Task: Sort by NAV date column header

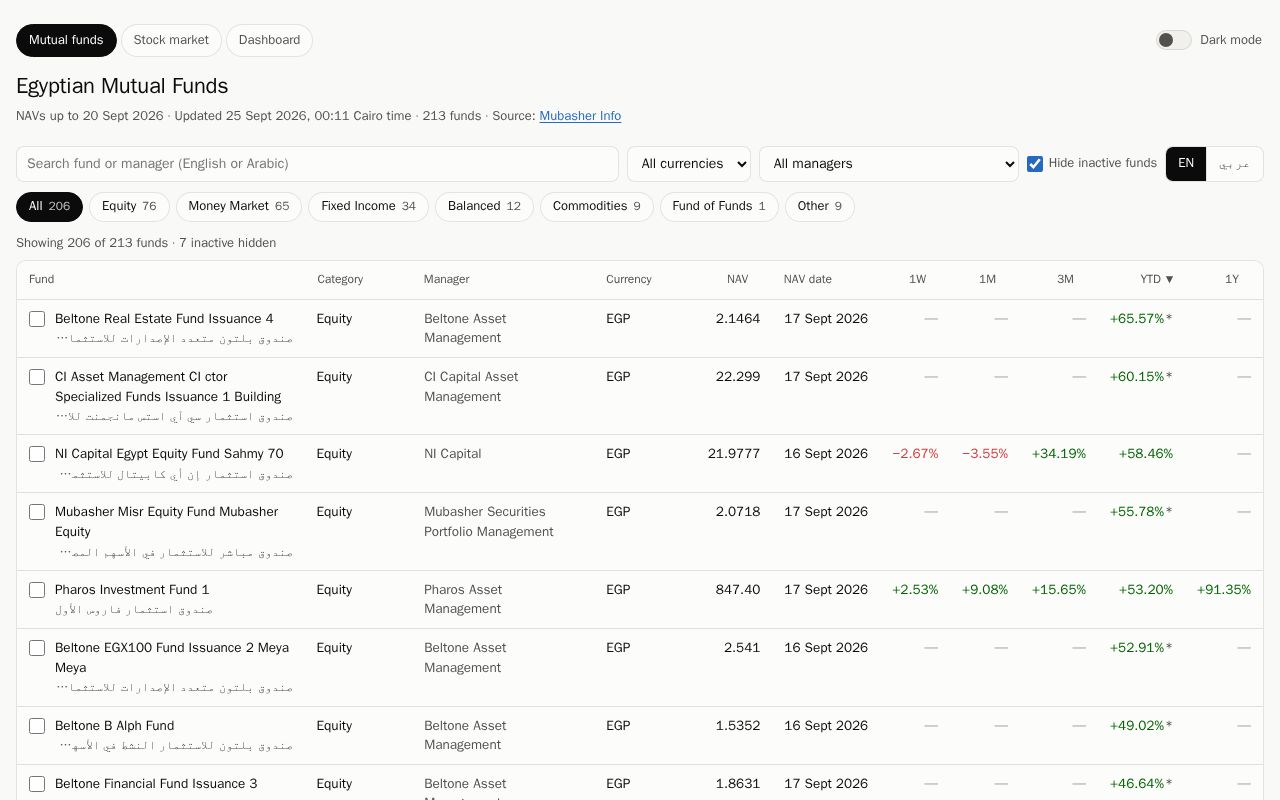Action: coord(808,279)
